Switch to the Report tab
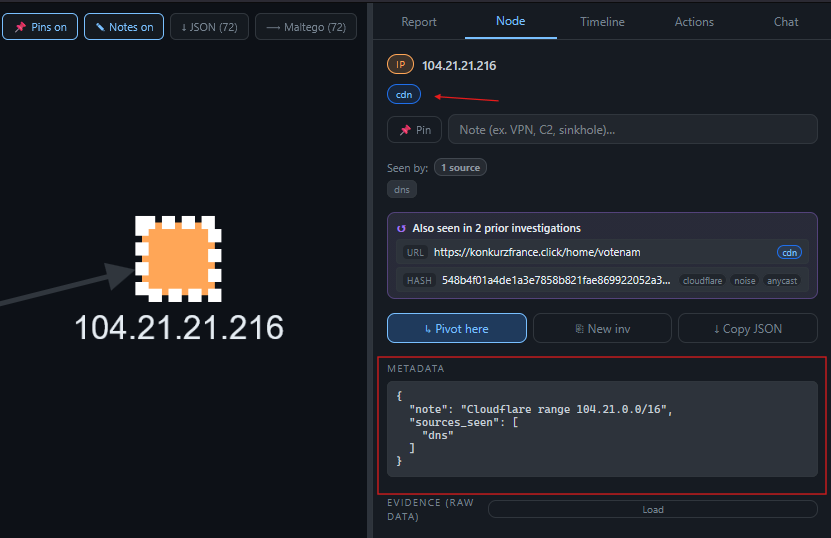The width and height of the screenshot is (831, 538). tap(419, 22)
